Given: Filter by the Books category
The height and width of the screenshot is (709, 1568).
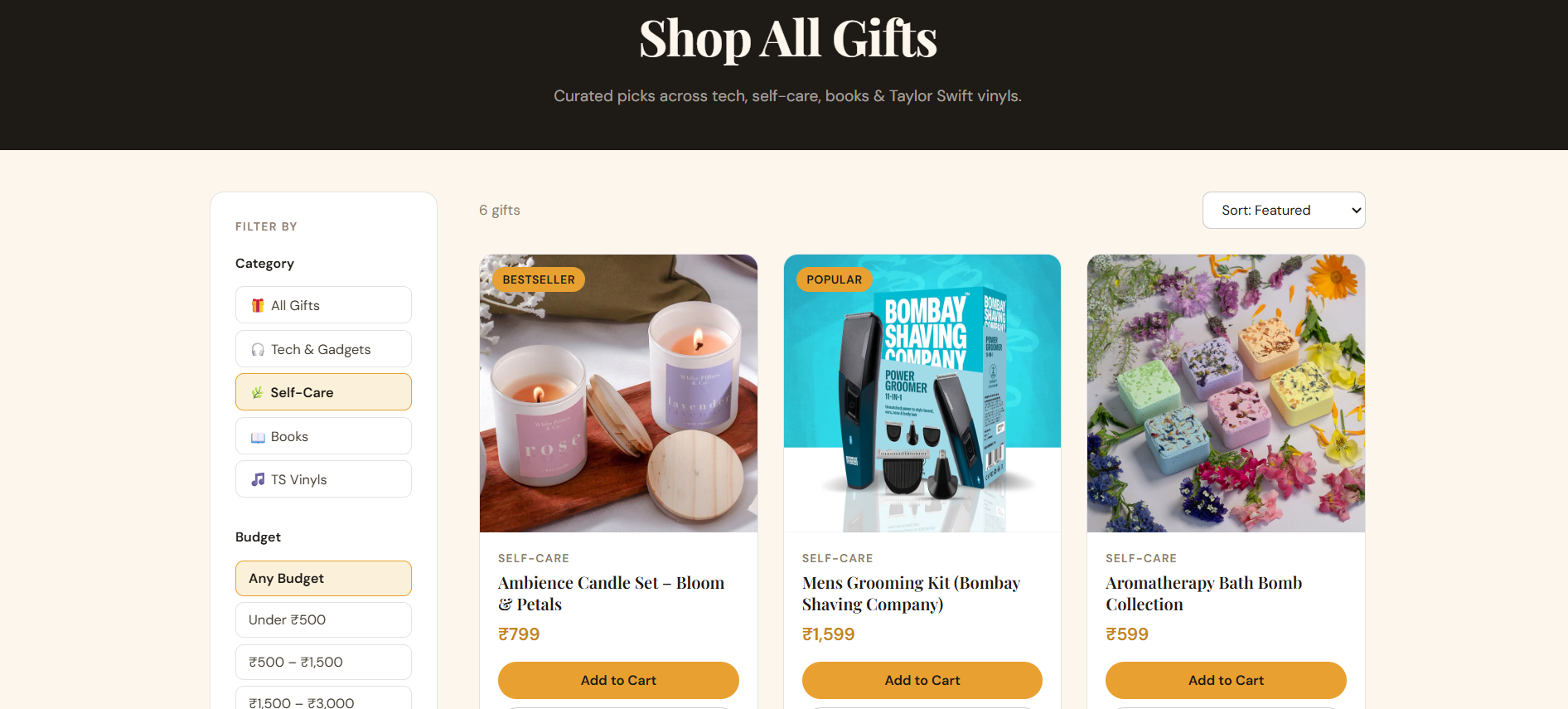Looking at the screenshot, I should point(323,436).
